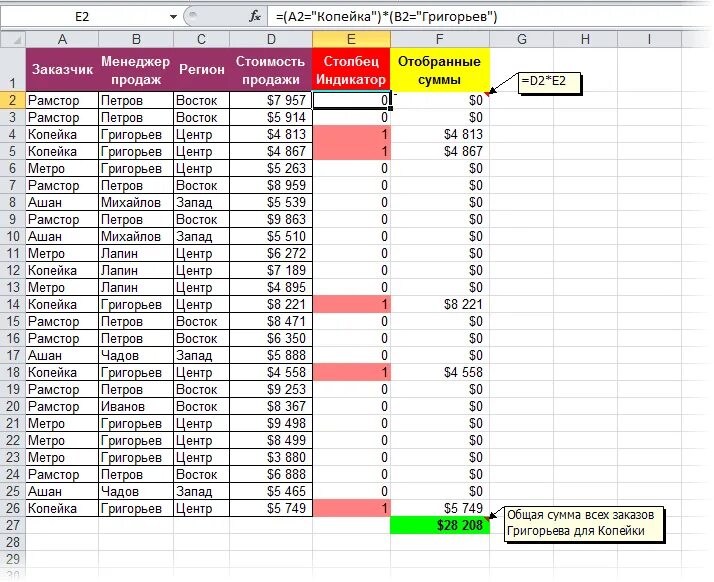Click cell $7 189
The image size is (714, 582).
[x=271, y=271]
